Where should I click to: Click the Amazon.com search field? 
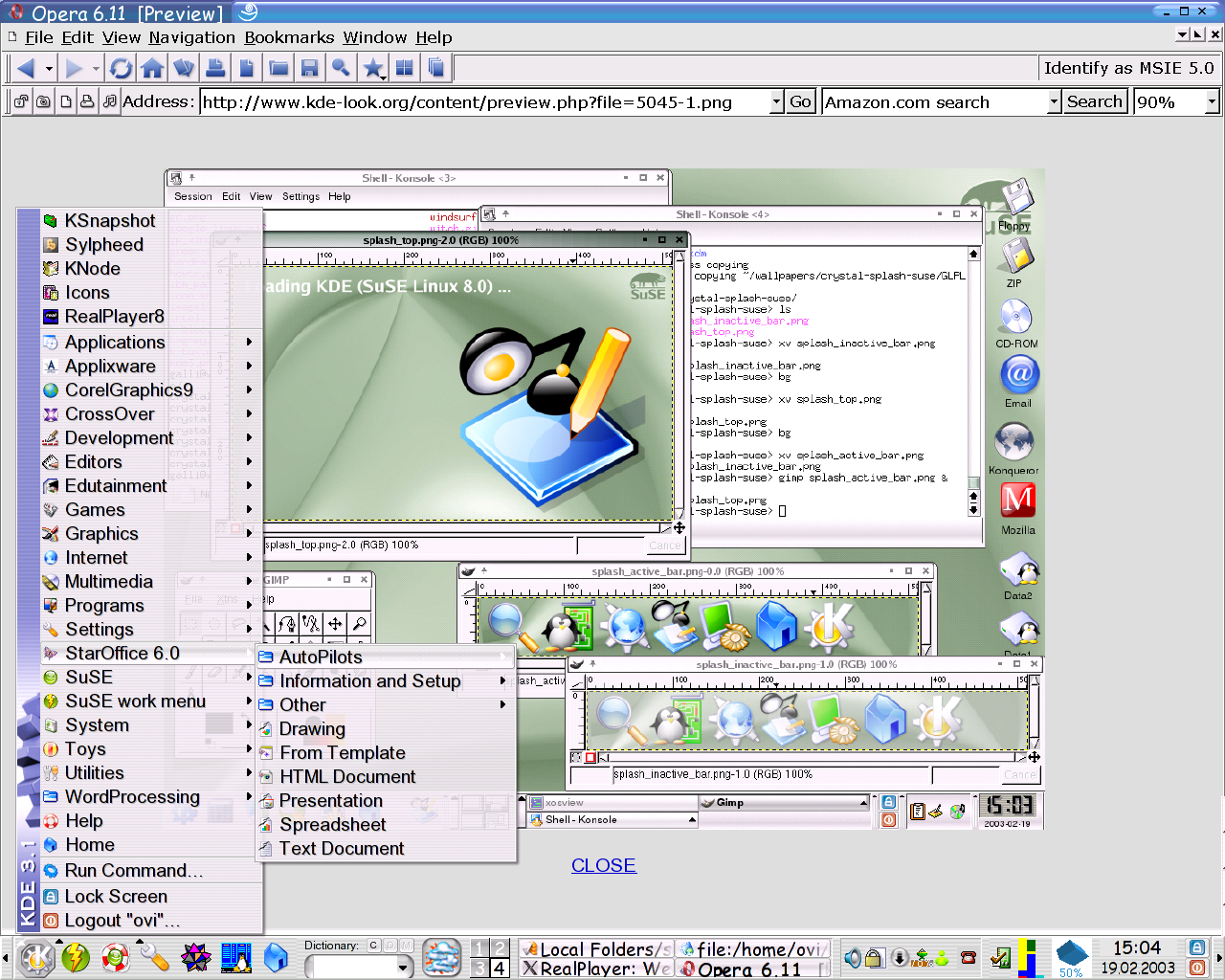tap(934, 102)
